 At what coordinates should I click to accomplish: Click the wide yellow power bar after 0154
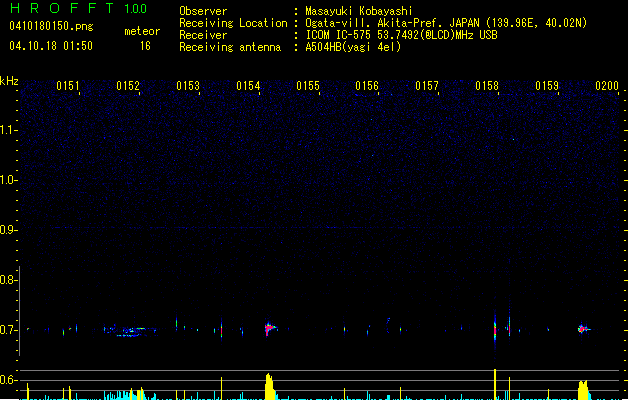pyautogui.click(x=270, y=386)
